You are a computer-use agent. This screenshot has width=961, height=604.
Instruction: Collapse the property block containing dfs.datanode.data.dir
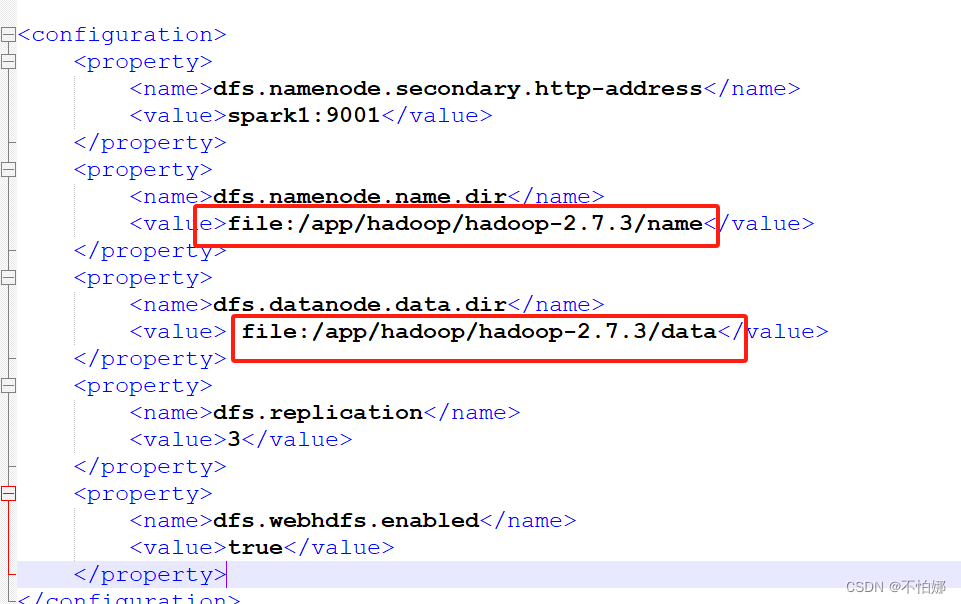(x=8, y=277)
